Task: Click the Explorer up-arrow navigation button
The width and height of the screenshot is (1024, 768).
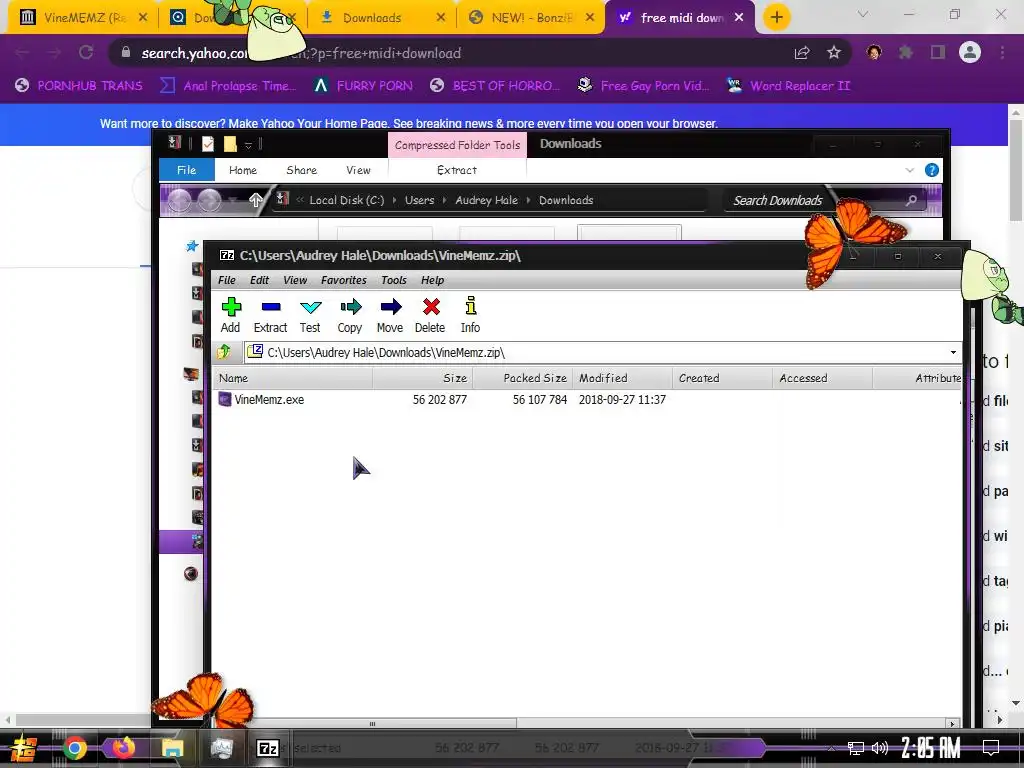Action: 256,200
